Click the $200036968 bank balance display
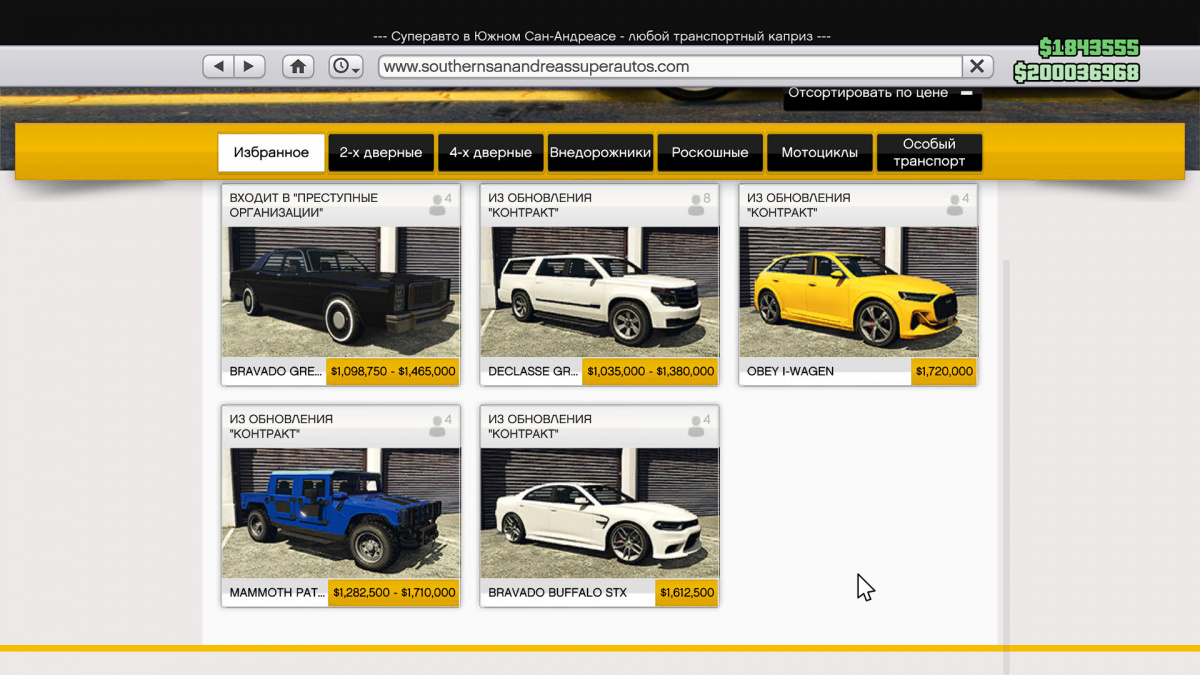 click(x=1077, y=72)
